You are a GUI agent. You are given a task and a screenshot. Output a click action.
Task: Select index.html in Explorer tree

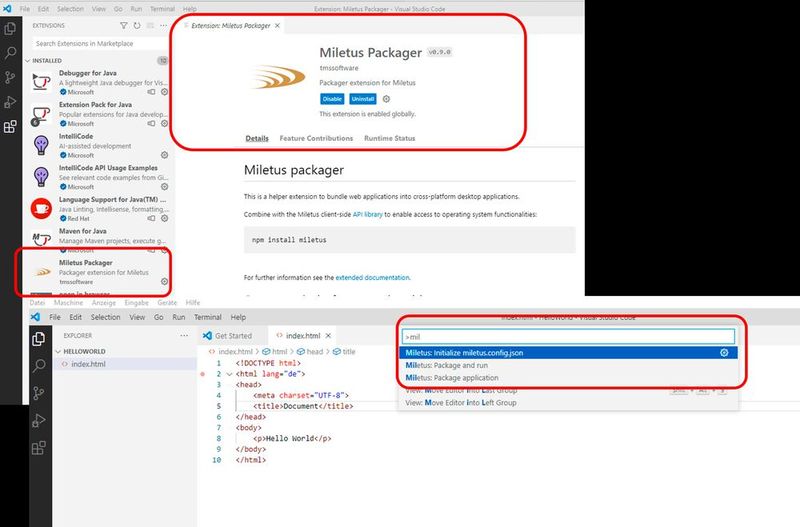point(126,364)
